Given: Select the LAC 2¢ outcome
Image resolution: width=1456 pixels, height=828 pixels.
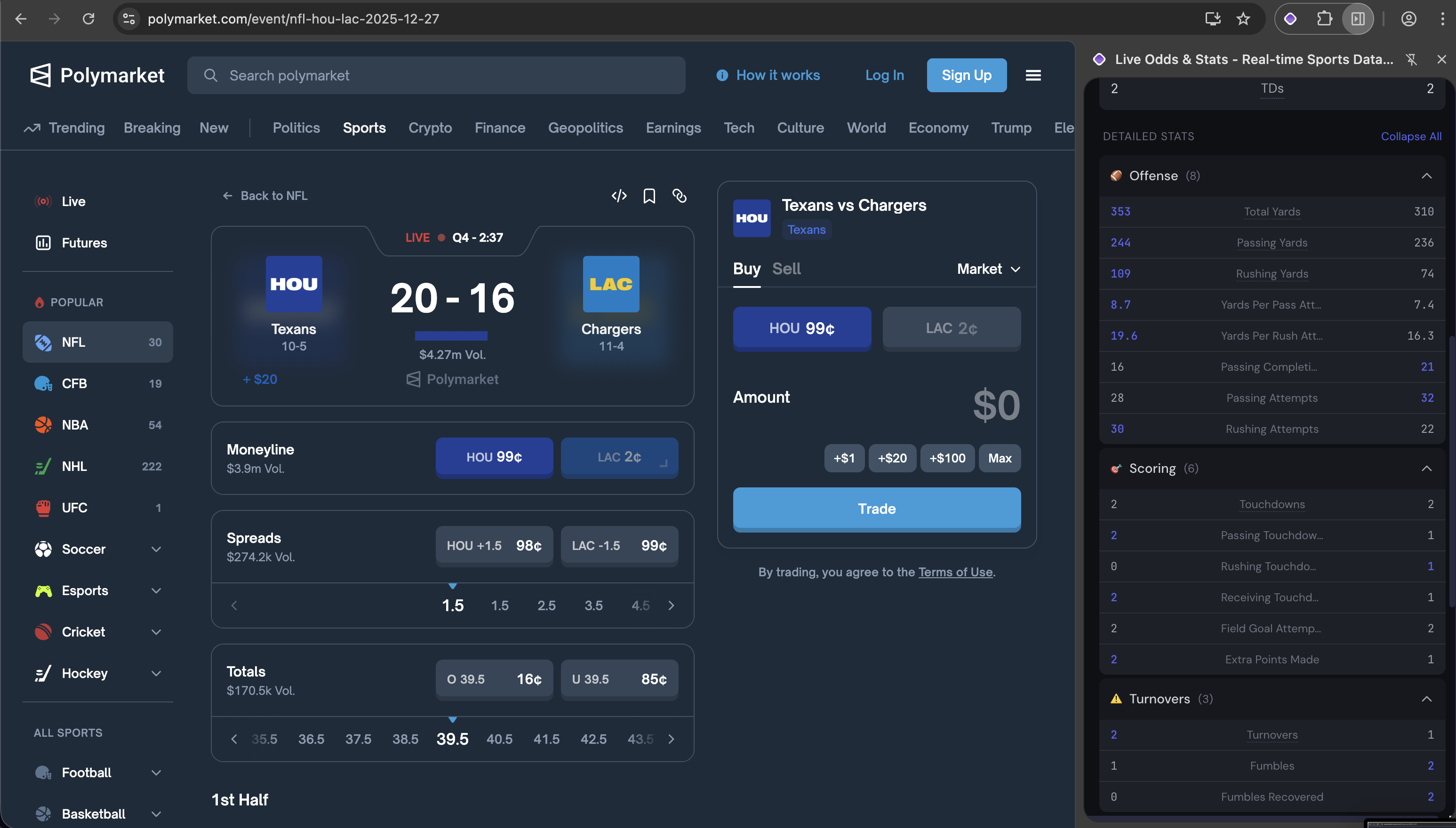Looking at the screenshot, I should point(951,328).
